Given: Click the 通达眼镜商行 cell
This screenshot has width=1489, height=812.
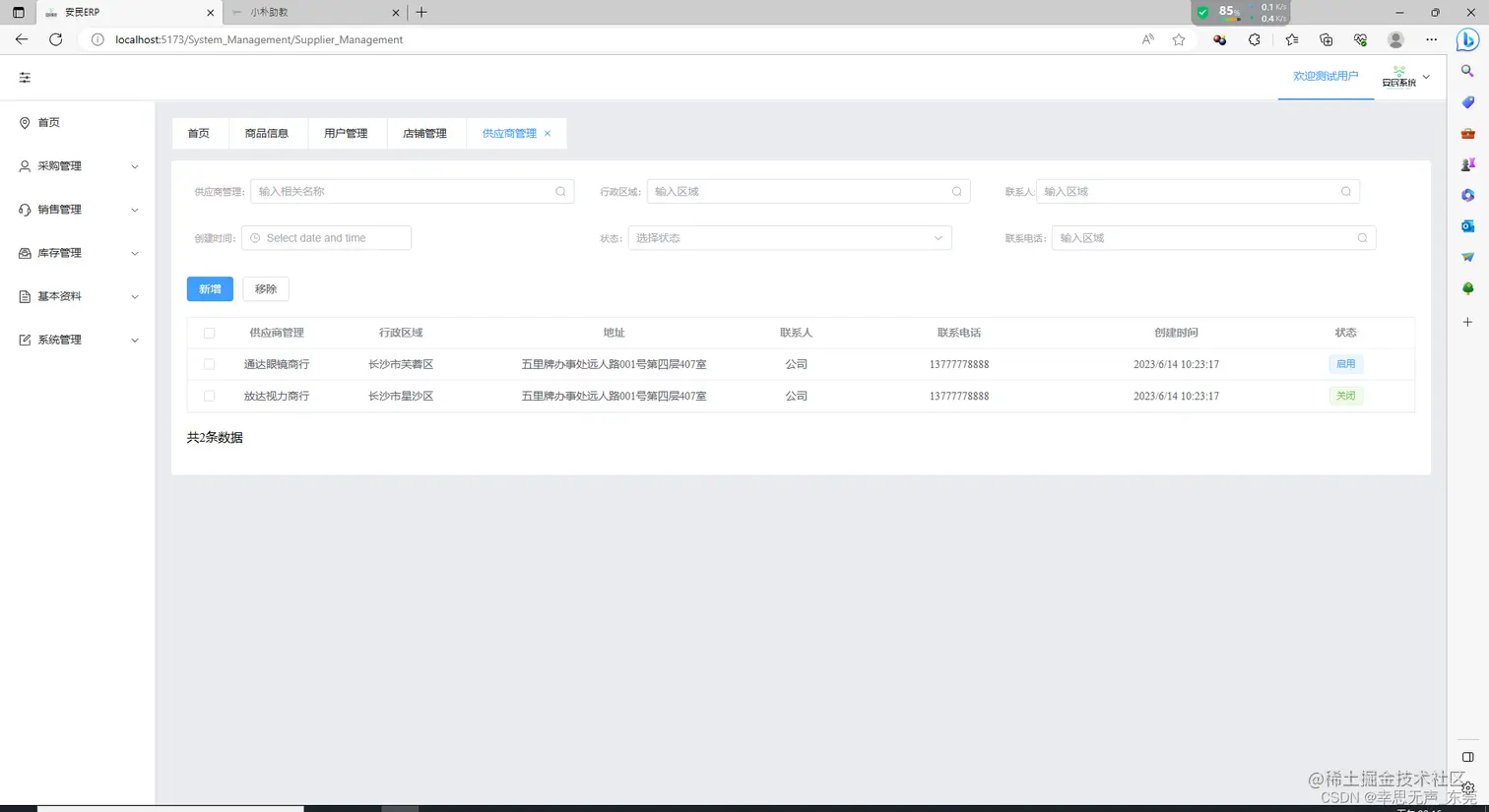Looking at the screenshot, I should 277,364.
